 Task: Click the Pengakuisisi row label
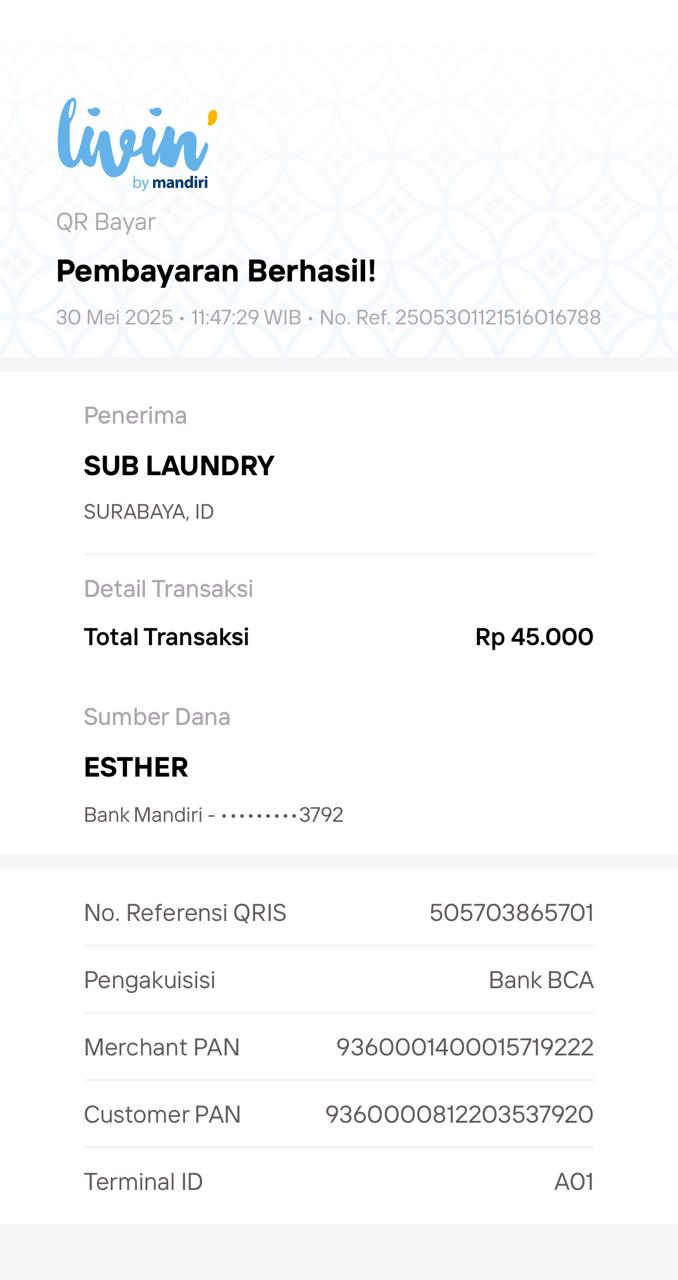coord(149,980)
